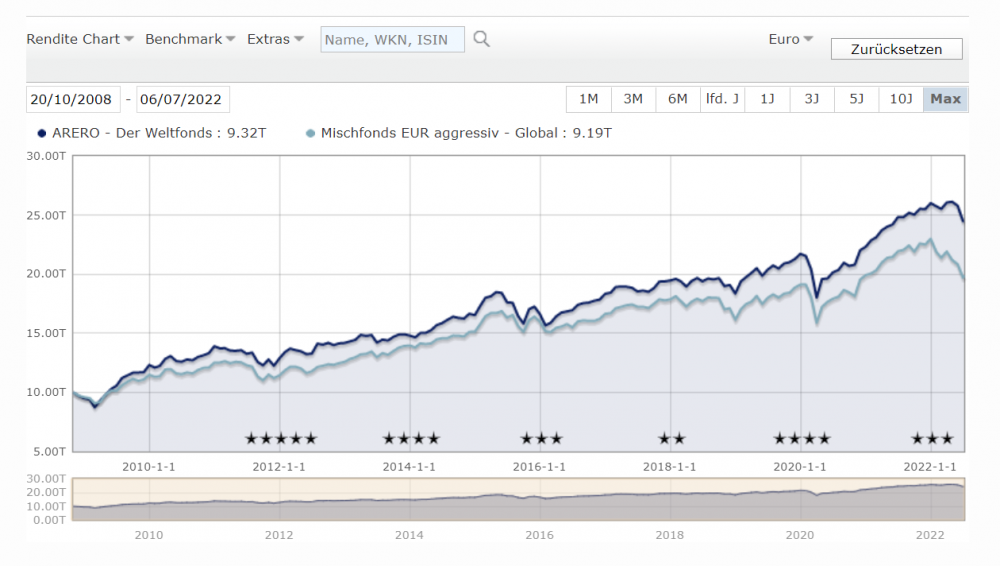Click the three-star rating near 2022
1000x566 pixels.
click(932, 439)
